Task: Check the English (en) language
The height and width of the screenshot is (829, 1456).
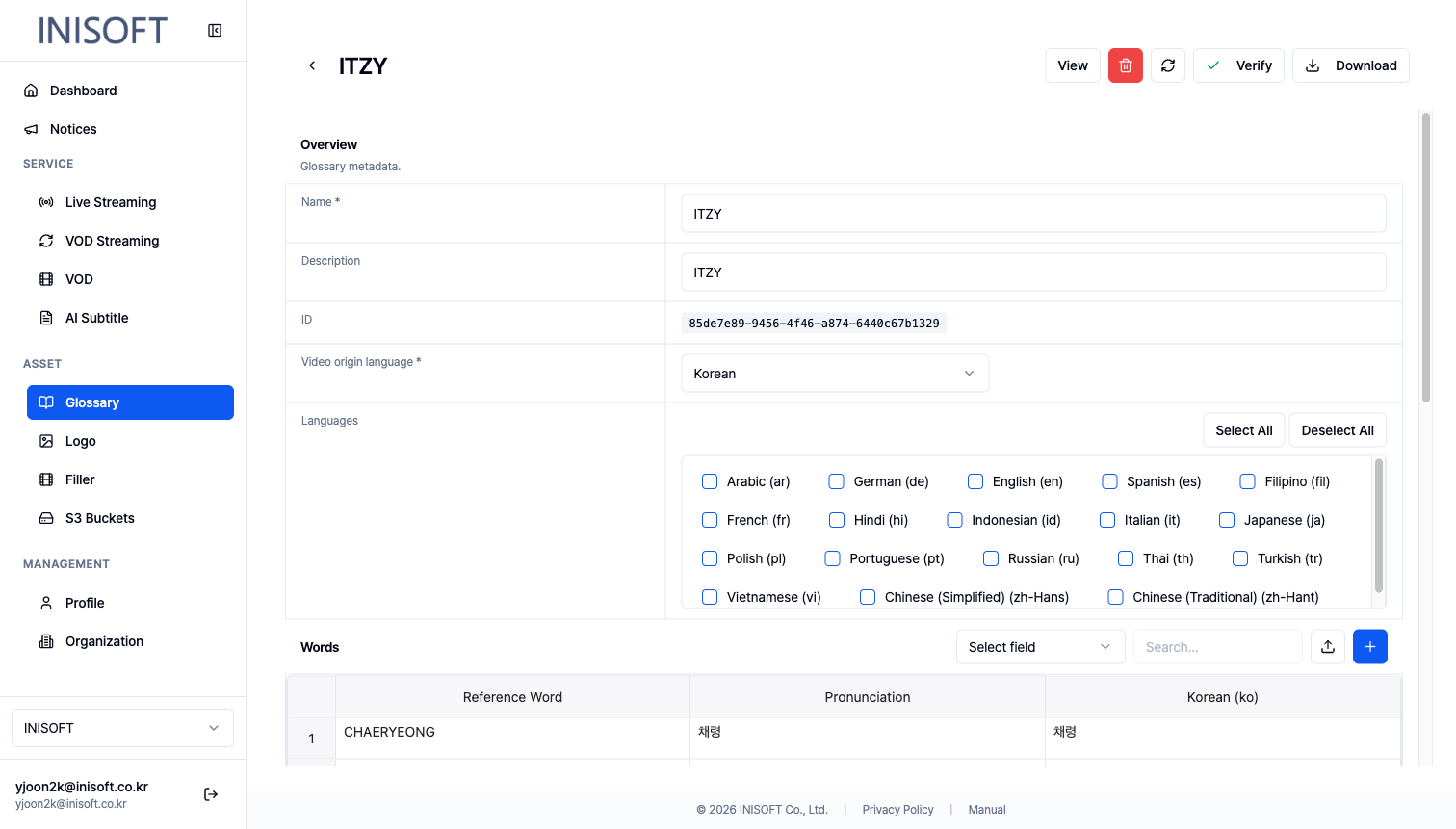Action: 975,481
